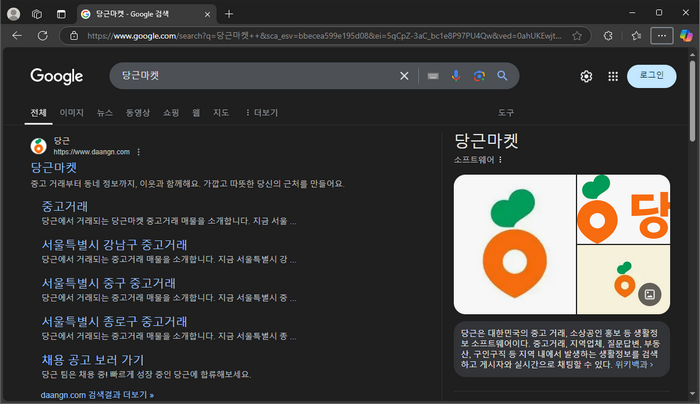The width and height of the screenshot is (700, 404).
Task: Open the Google apps grid
Action: 611,77
